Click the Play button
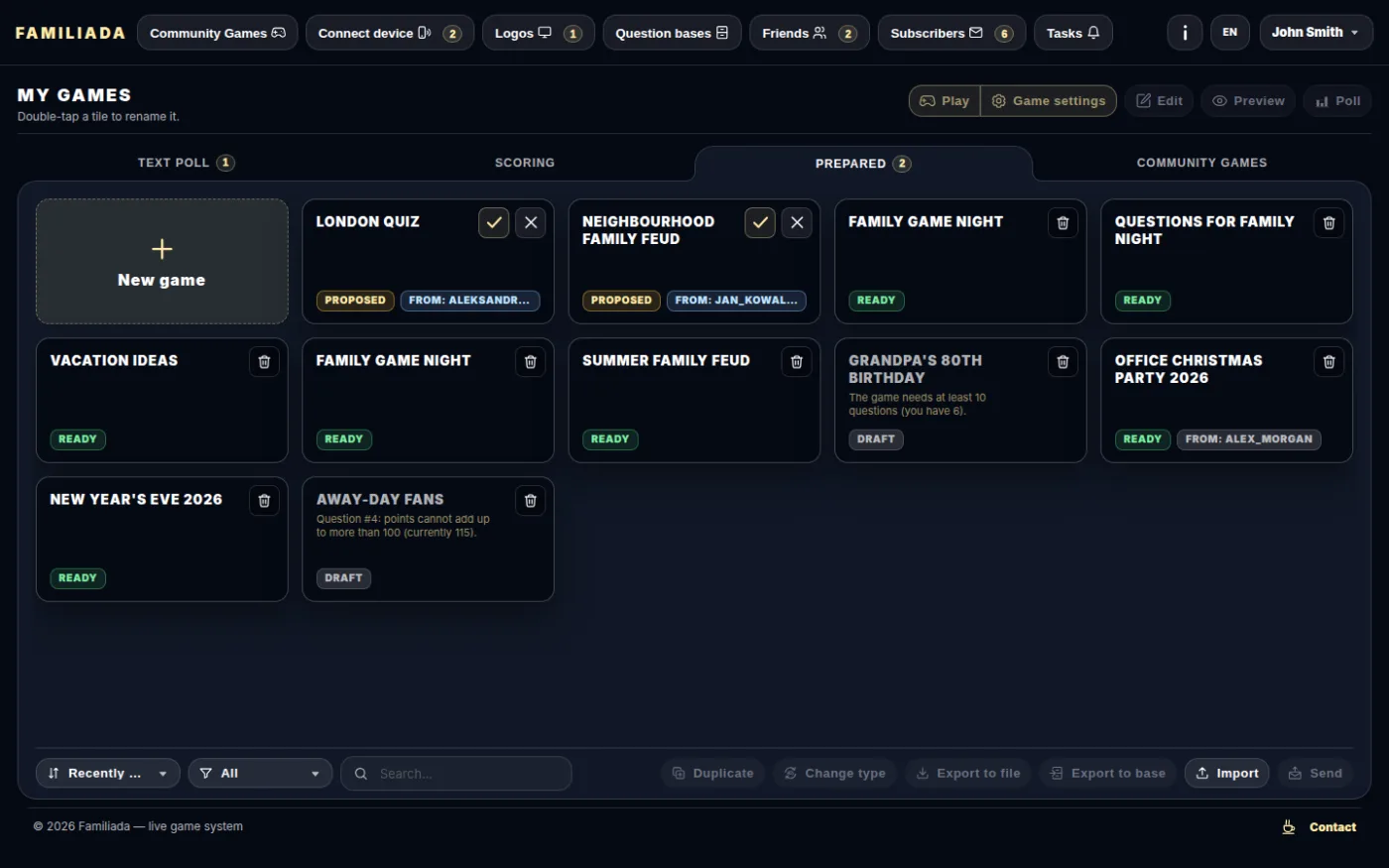The image size is (1389, 868). point(945,101)
